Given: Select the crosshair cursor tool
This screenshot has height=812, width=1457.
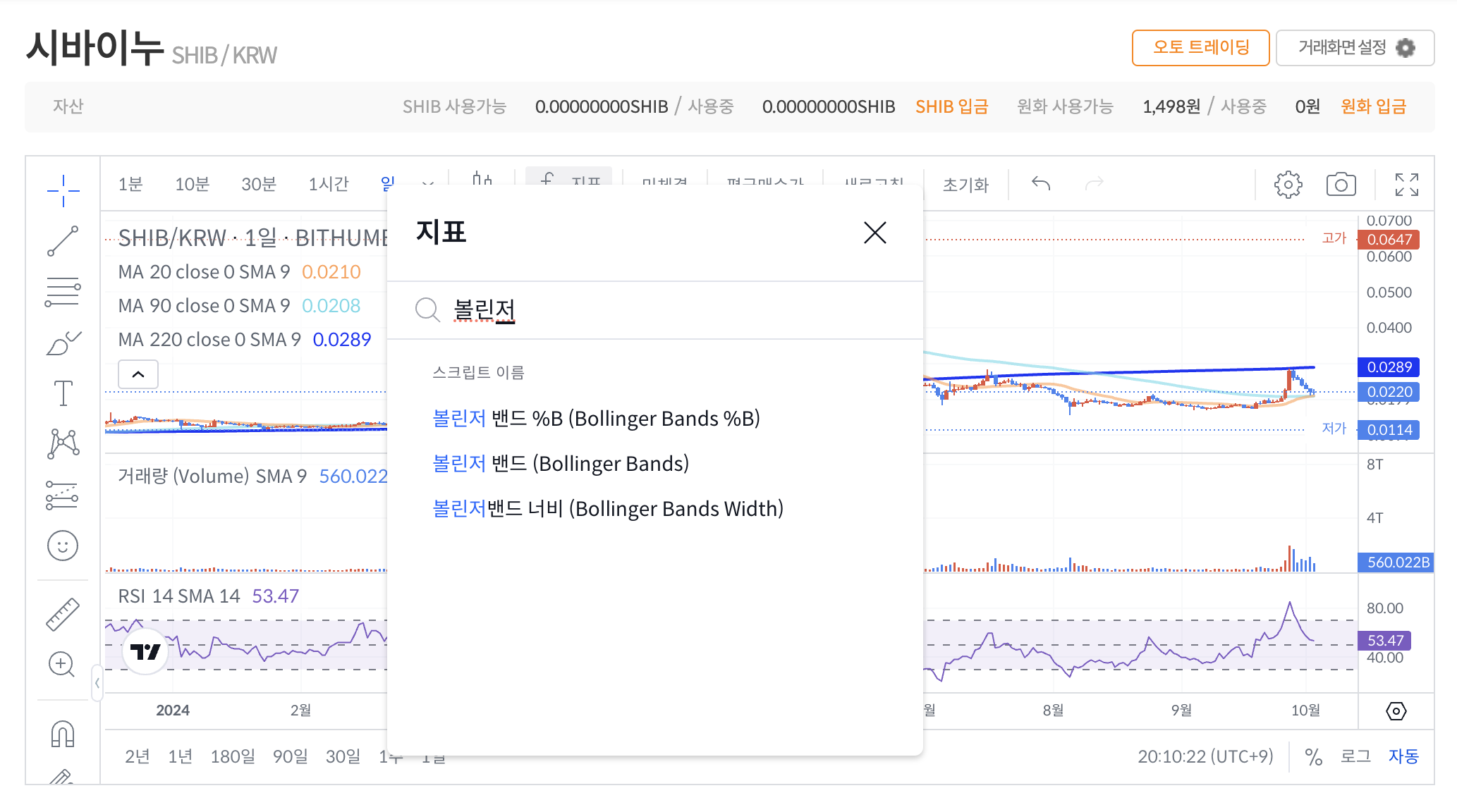Looking at the screenshot, I should point(63,190).
